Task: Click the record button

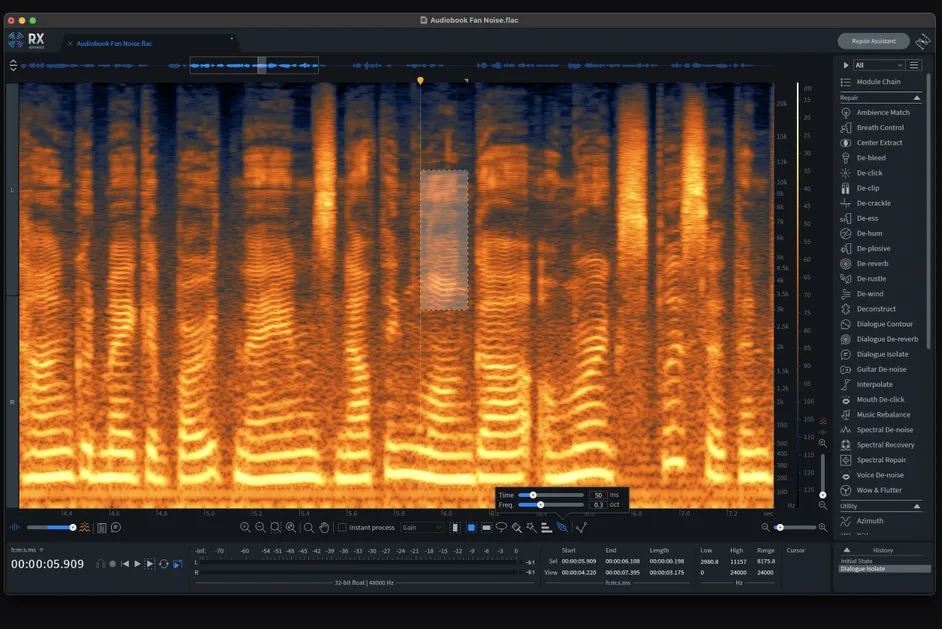Action: click(112, 564)
